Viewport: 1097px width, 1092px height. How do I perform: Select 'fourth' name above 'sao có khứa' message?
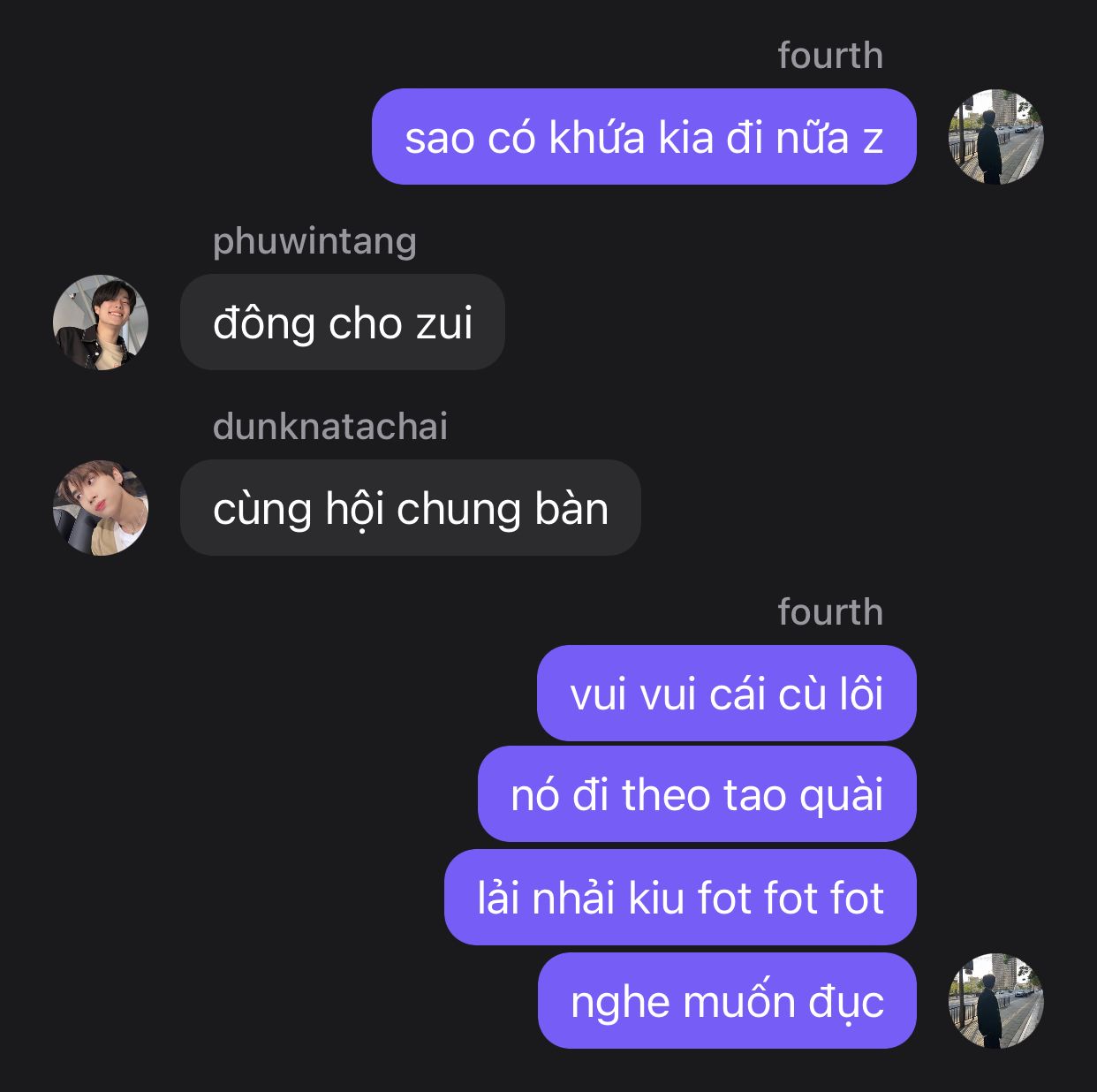830,56
